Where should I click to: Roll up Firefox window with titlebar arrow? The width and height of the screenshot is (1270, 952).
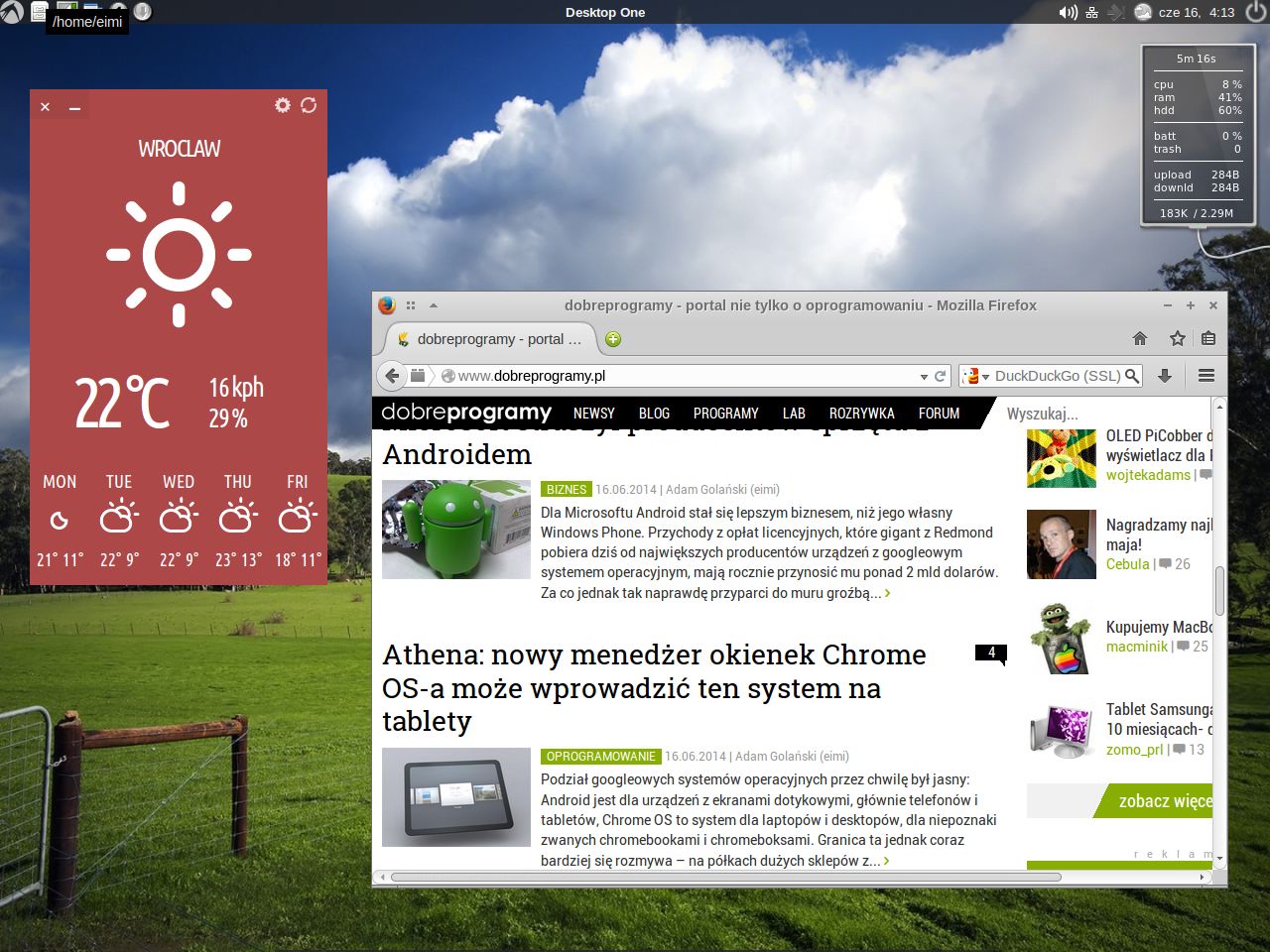[x=434, y=305]
